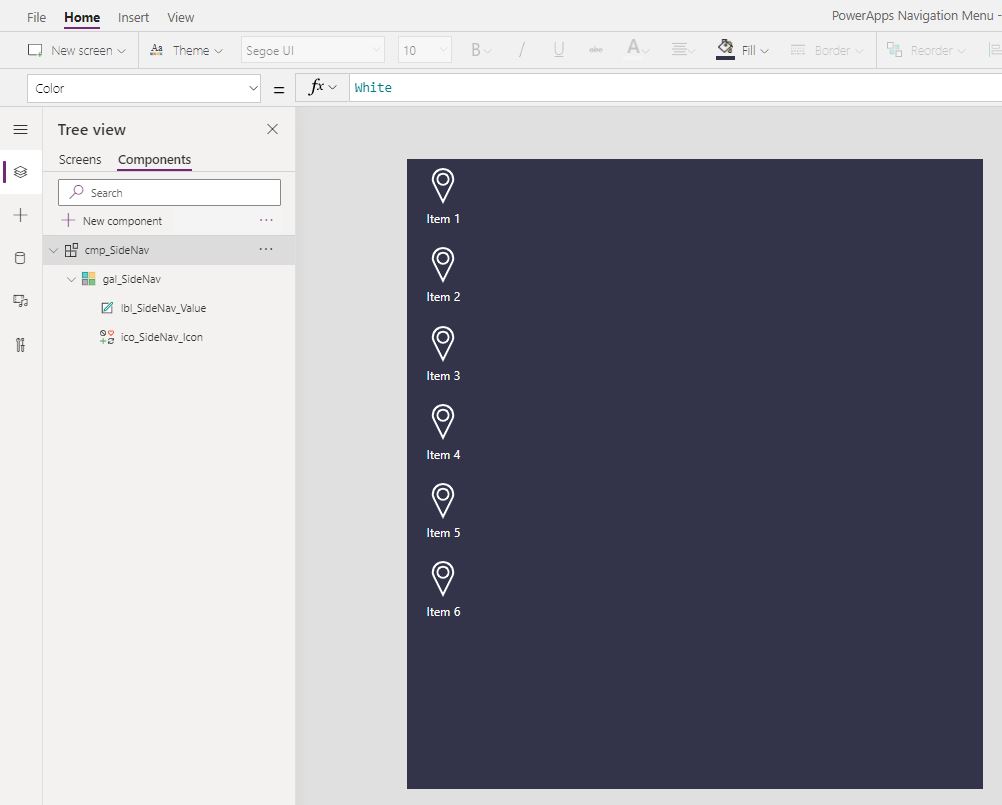1002x805 pixels.
Task: Open the hamburger menu in left rail
Action: (x=20, y=130)
